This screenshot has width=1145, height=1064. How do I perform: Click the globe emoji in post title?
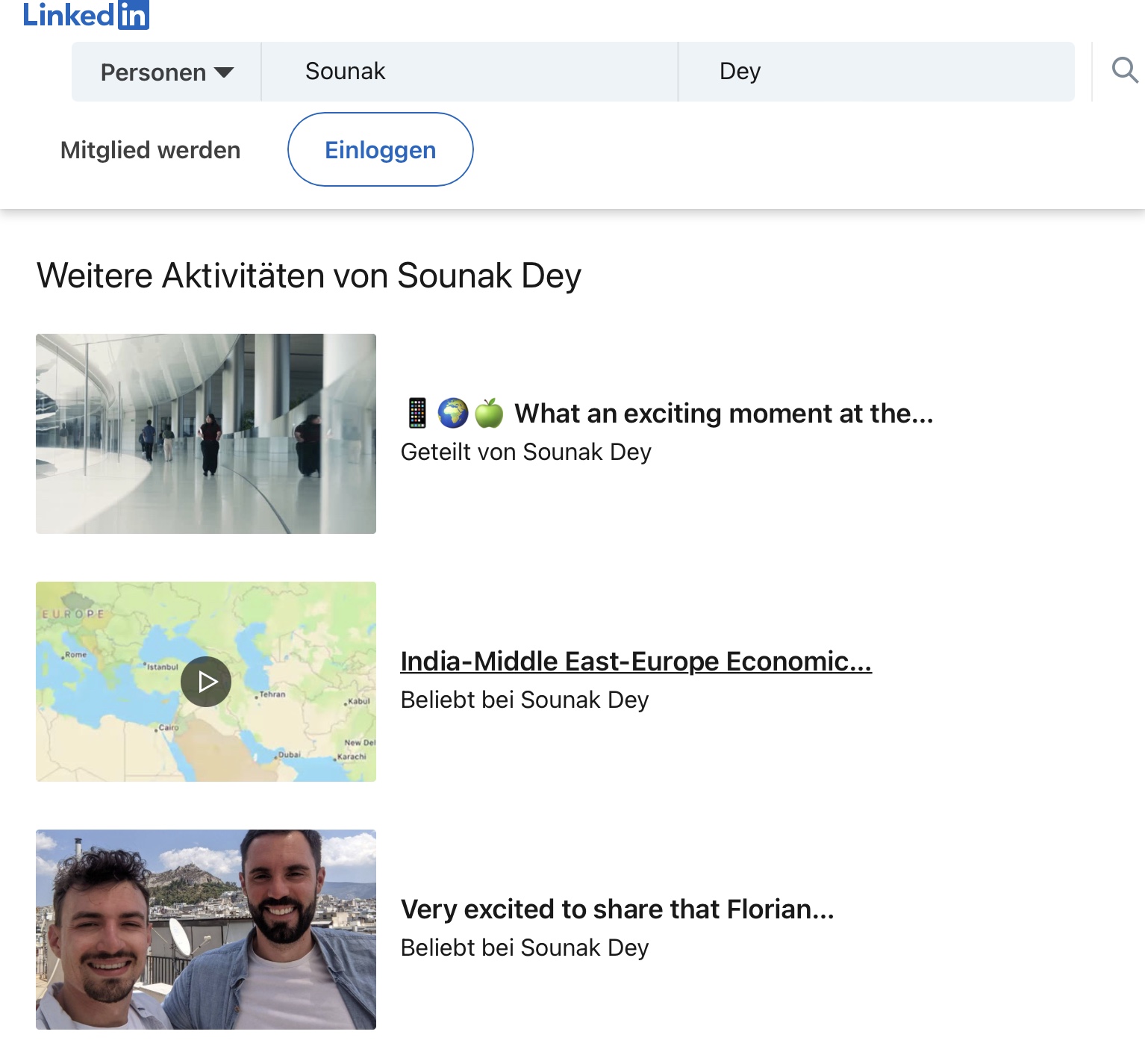click(x=453, y=413)
